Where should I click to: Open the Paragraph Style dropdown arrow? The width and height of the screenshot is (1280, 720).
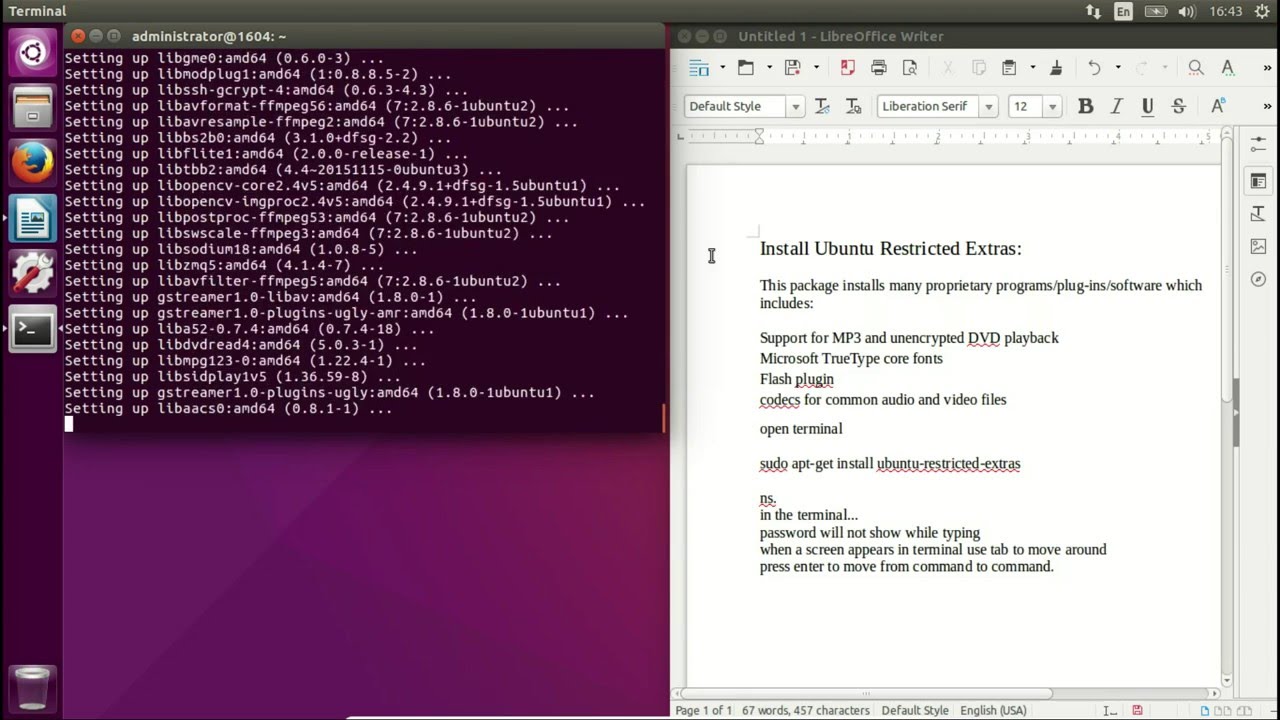796,106
